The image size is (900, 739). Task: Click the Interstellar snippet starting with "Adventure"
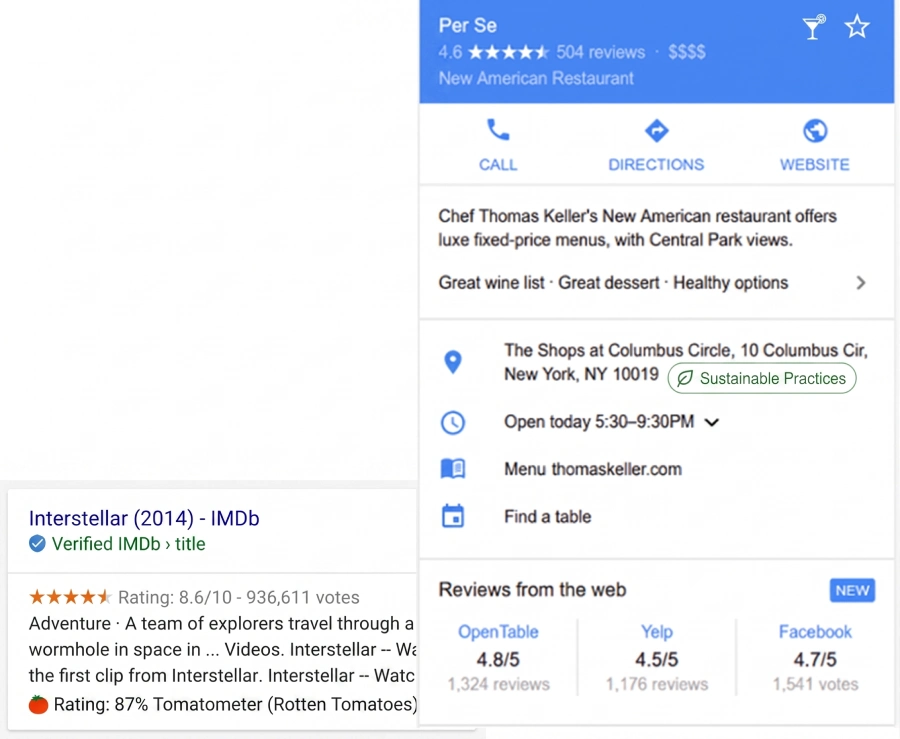(x=222, y=649)
